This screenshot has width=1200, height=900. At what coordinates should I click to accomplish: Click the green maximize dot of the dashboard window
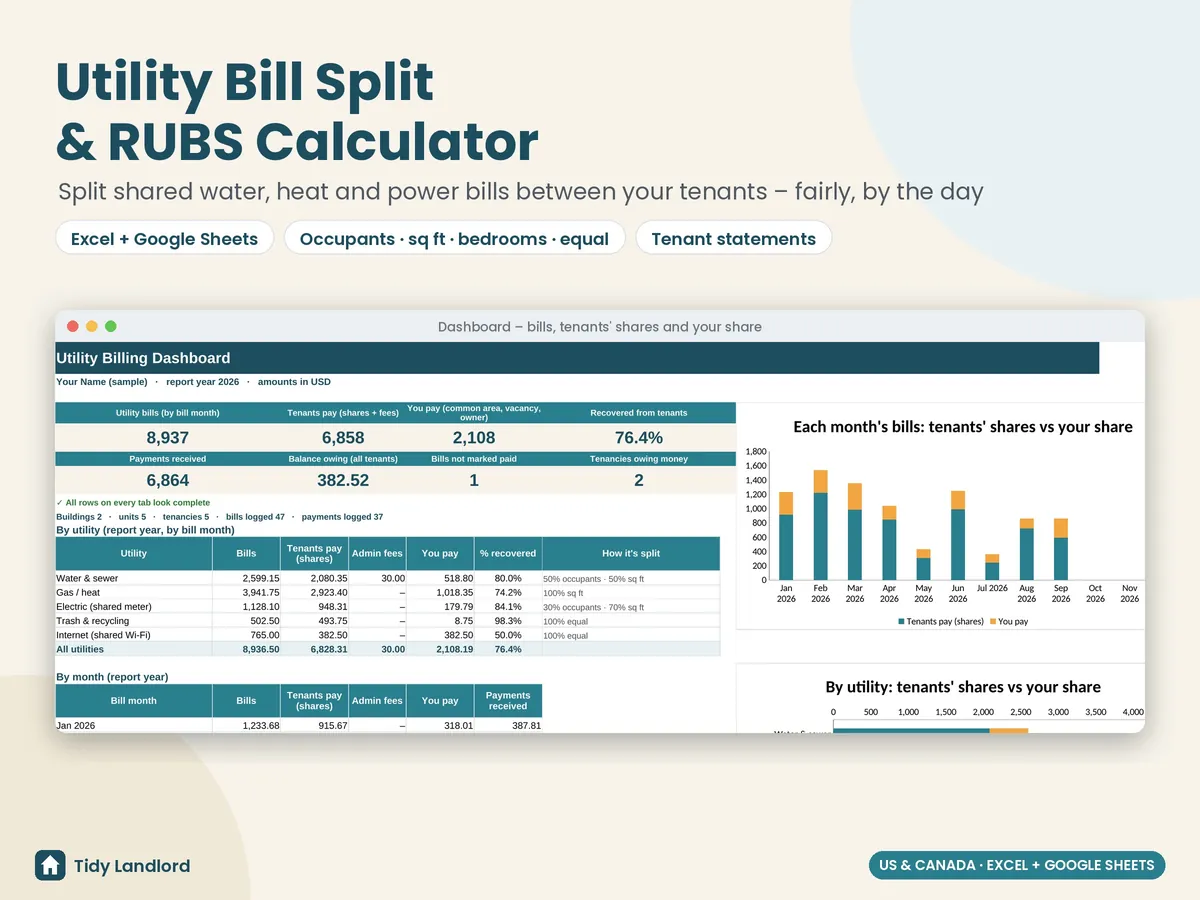pos(111,326)
